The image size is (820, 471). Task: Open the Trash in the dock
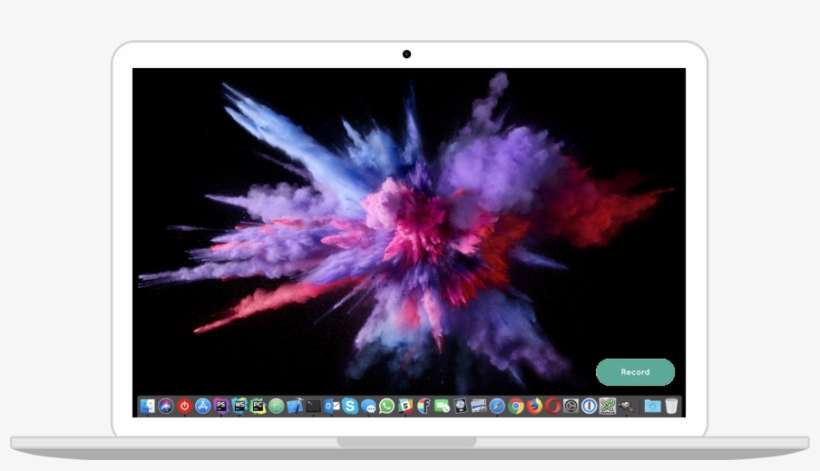(672, 406)
